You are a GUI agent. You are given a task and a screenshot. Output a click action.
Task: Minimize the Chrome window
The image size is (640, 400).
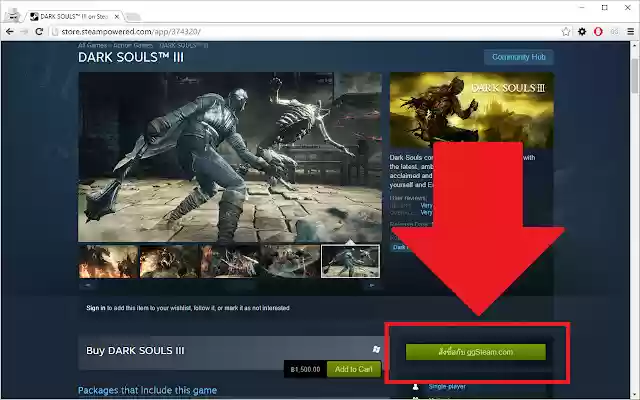pos(582,8)
